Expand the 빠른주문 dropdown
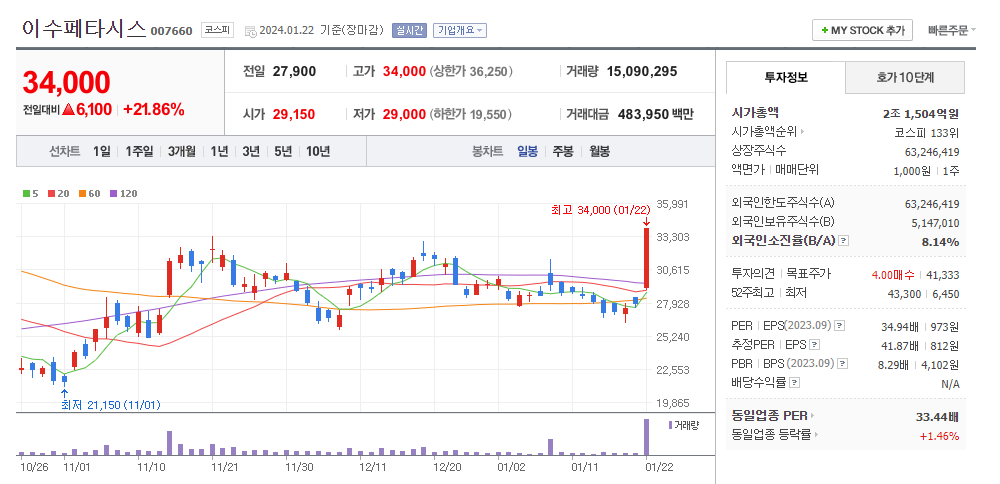The height and width of the screenshot is (484, 1000). [x=952, y=30]
